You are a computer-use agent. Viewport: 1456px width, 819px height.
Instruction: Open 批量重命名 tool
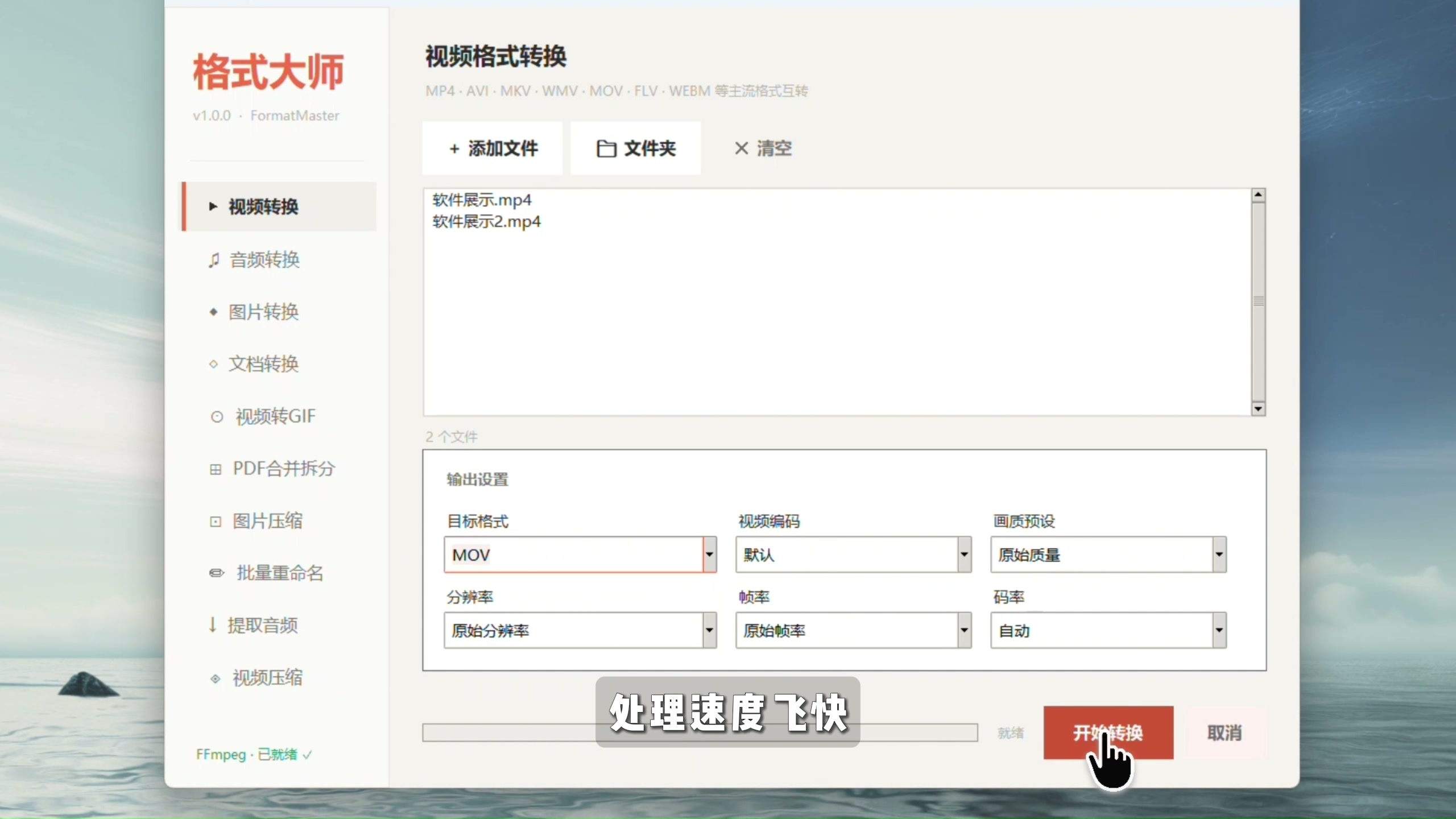click(x=279, y=573)
